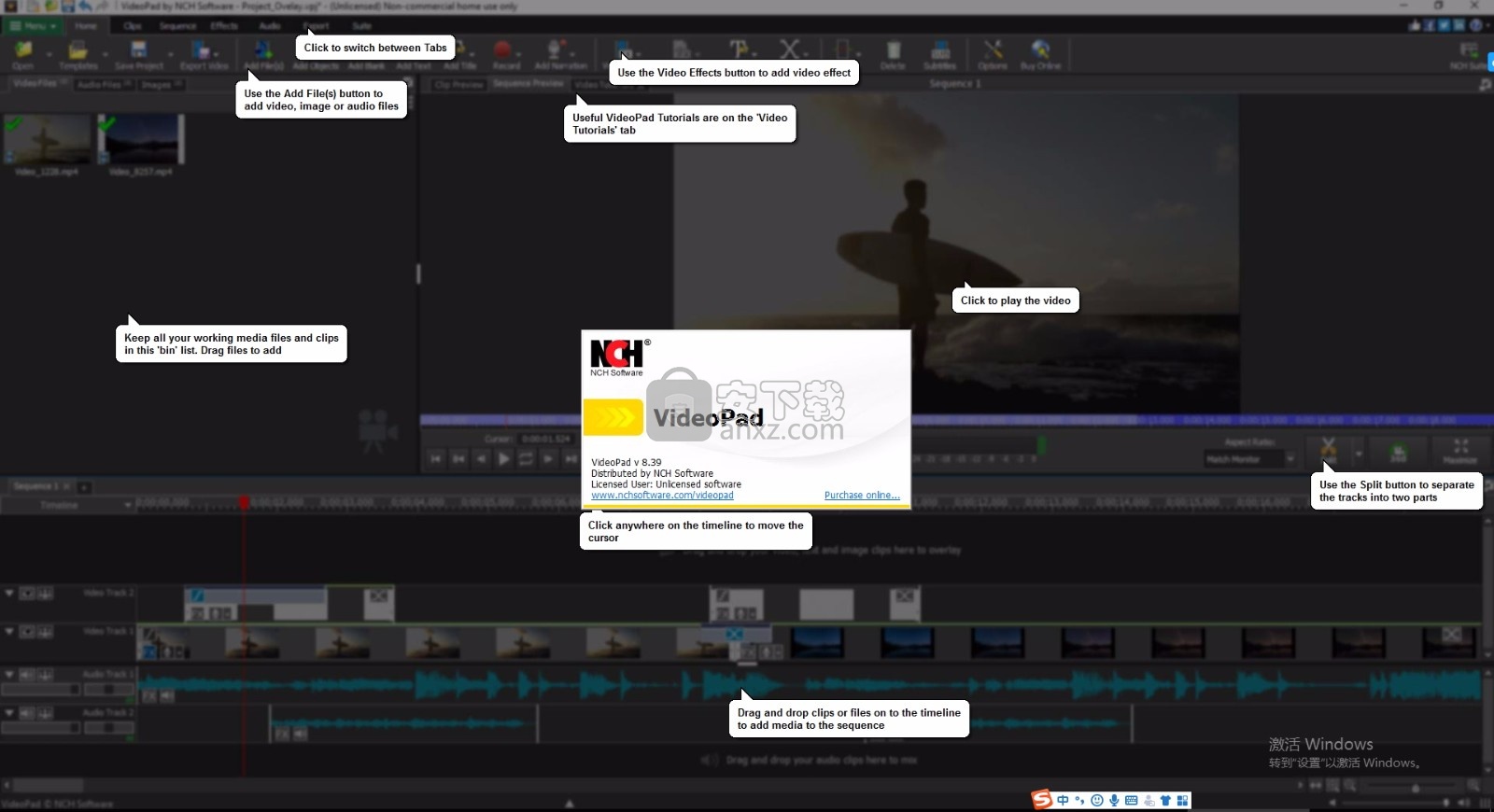Collapse Audio Track 1 with its triangle
Viewport: 1494px width, 812px height.
[9, 674]
